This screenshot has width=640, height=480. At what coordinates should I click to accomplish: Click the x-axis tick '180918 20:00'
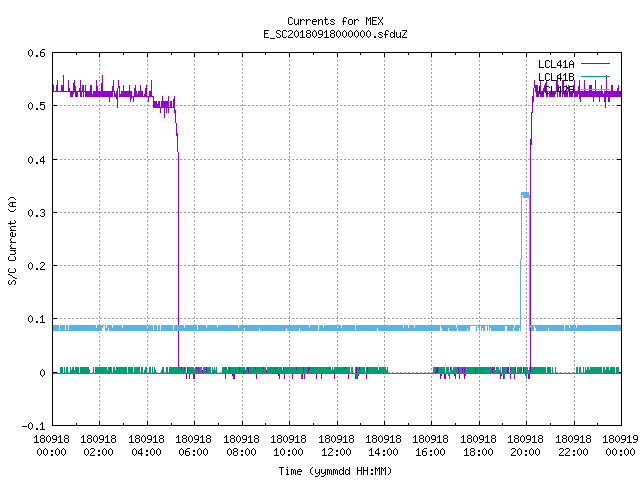525,446
